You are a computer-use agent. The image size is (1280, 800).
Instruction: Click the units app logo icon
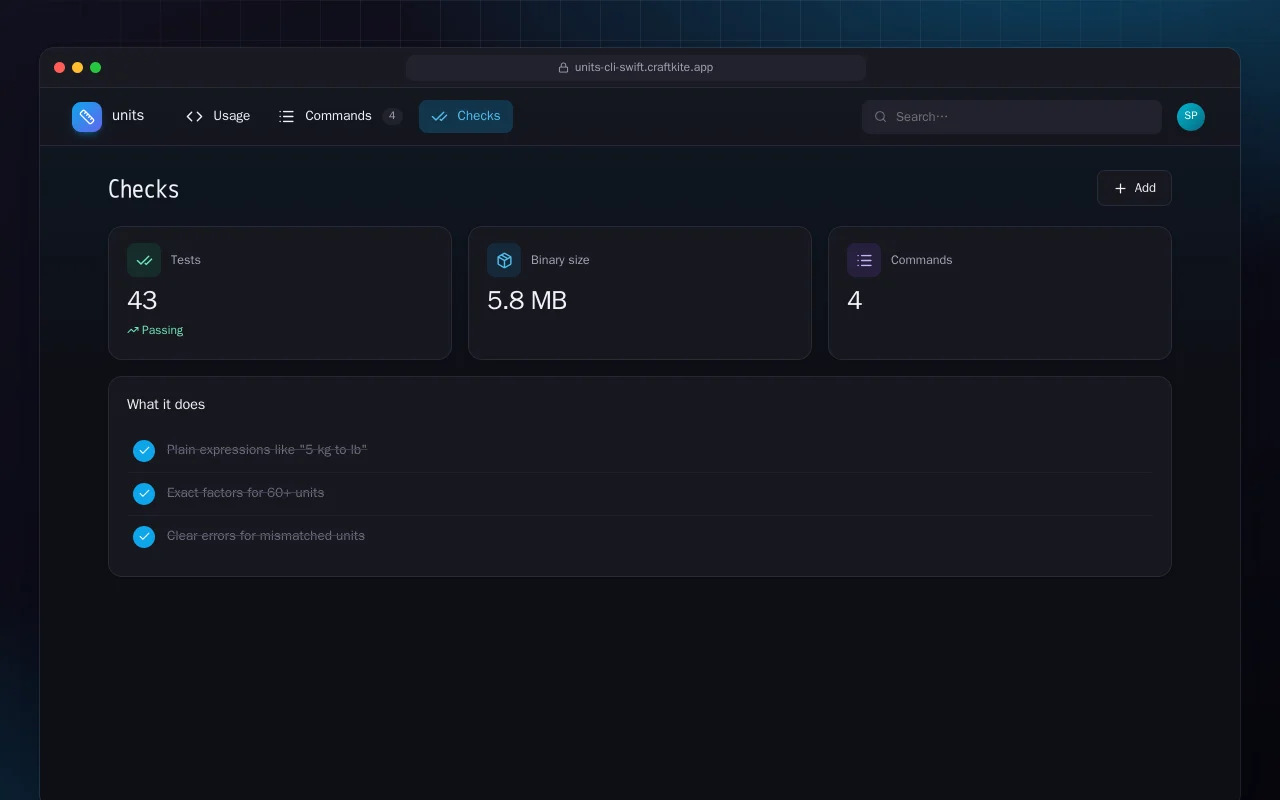coord(87,117)
